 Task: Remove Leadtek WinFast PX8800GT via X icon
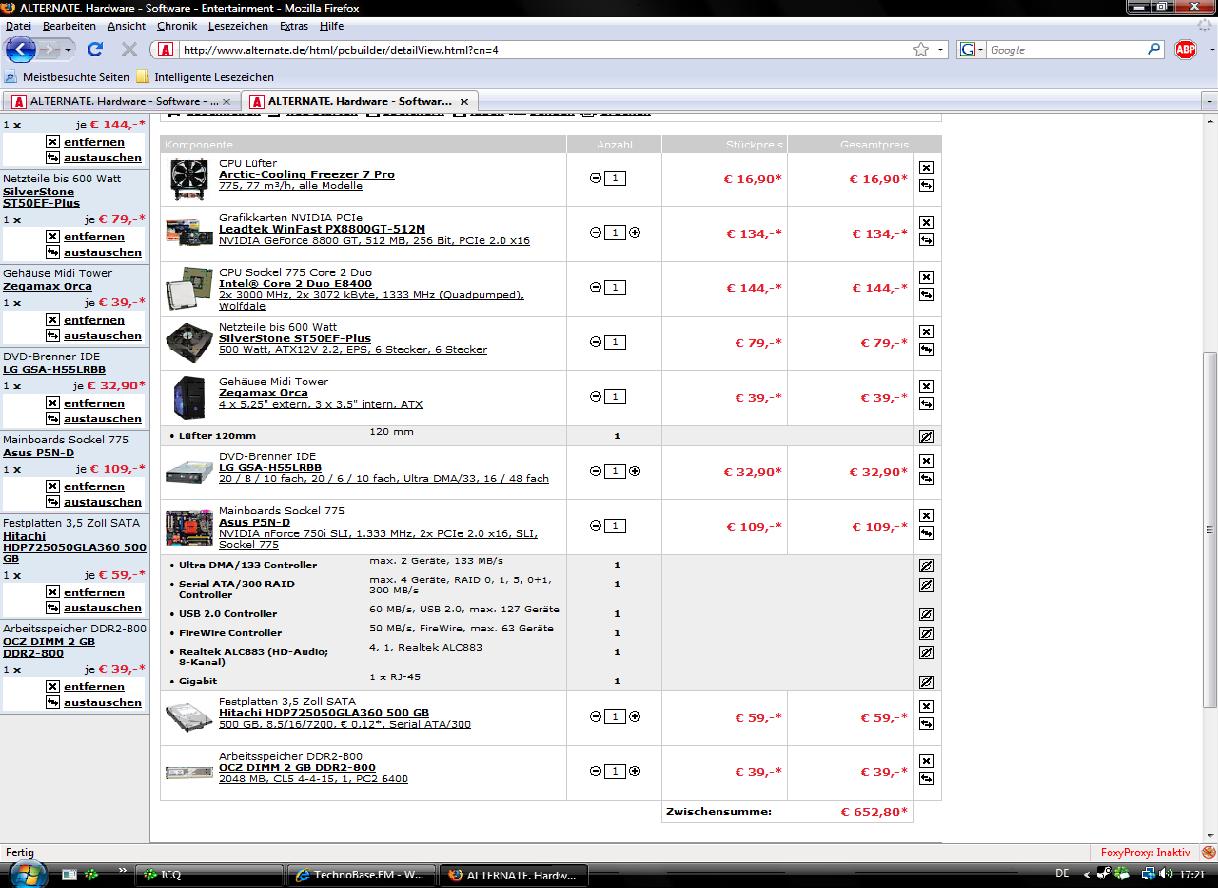coord(926,222)
